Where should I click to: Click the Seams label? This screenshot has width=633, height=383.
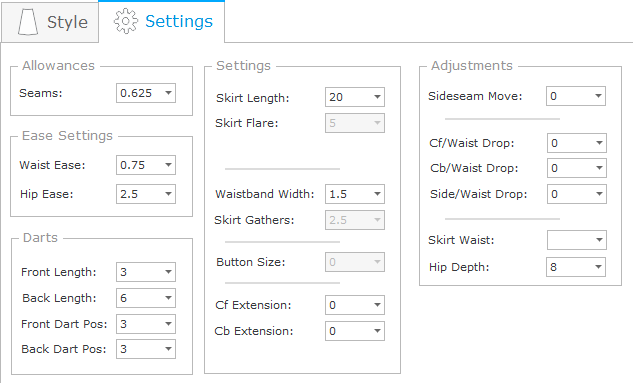point(41,93)
